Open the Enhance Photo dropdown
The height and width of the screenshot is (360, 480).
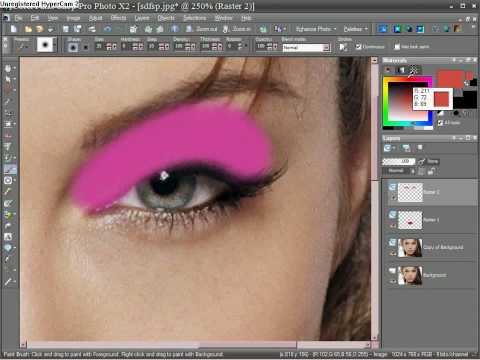[x=316, y=29]
